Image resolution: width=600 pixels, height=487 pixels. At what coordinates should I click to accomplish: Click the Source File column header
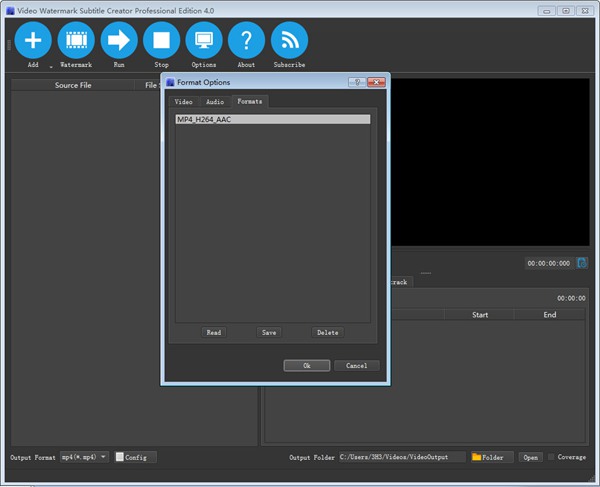pos(73,85)
